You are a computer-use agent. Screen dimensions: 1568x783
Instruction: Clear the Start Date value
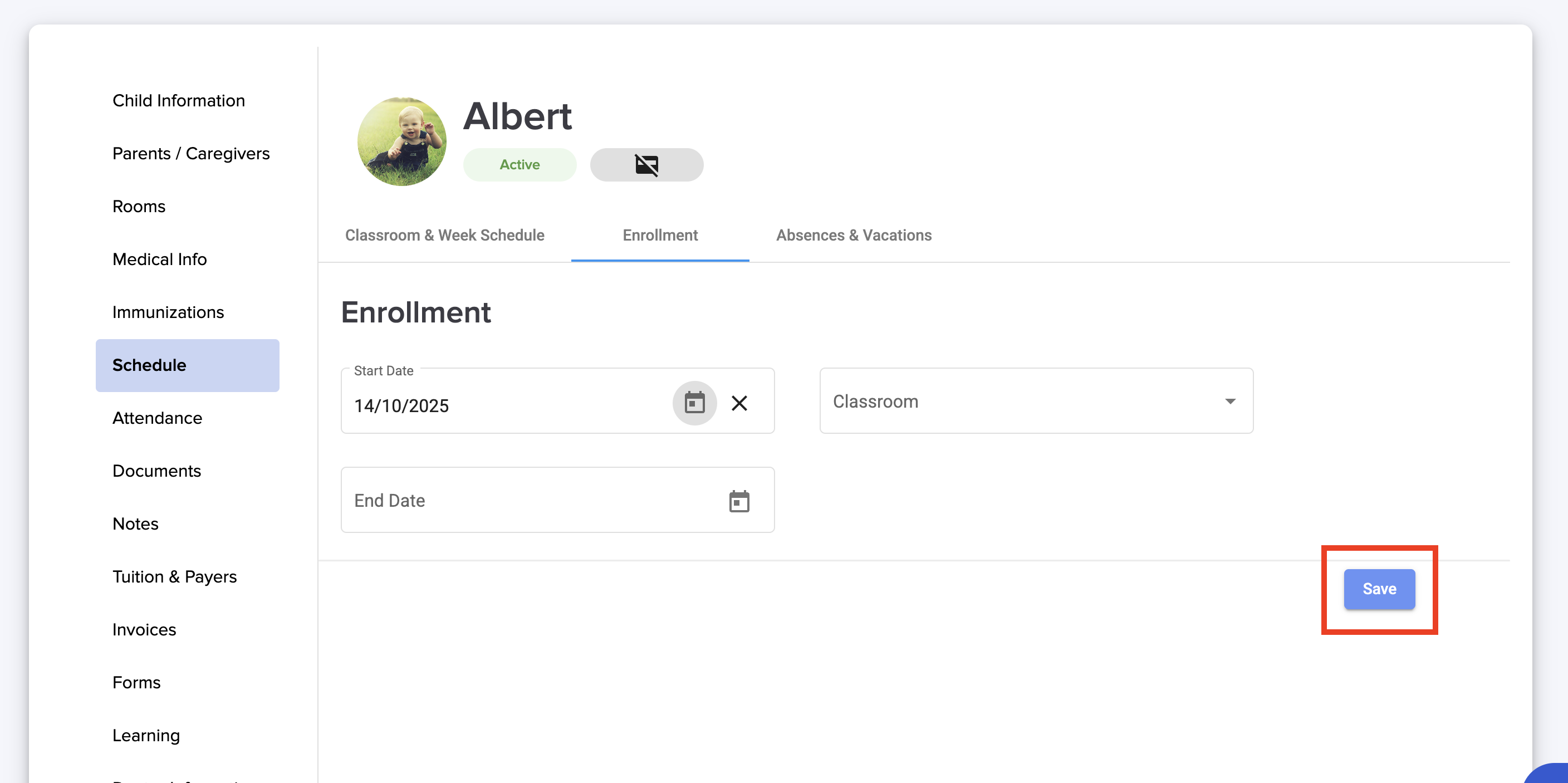coord(739,403)
